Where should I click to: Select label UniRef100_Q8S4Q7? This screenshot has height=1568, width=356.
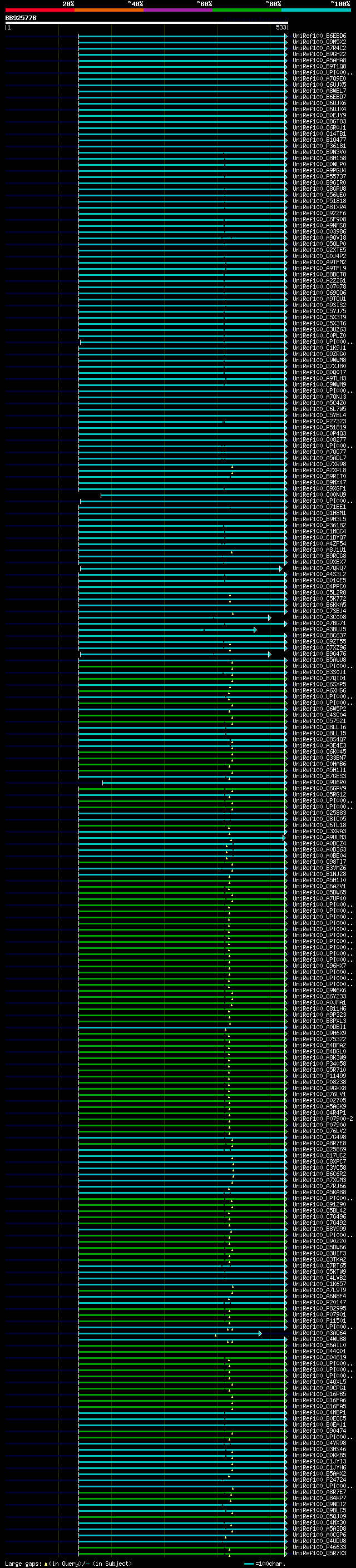pyautogui.click(x=319, y=740)
